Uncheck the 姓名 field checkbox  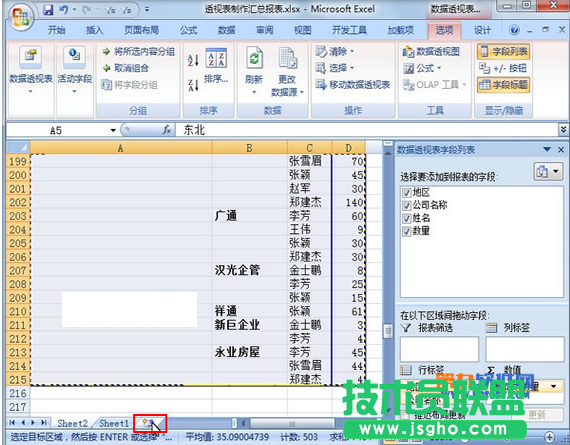click(x=406, y=218)
